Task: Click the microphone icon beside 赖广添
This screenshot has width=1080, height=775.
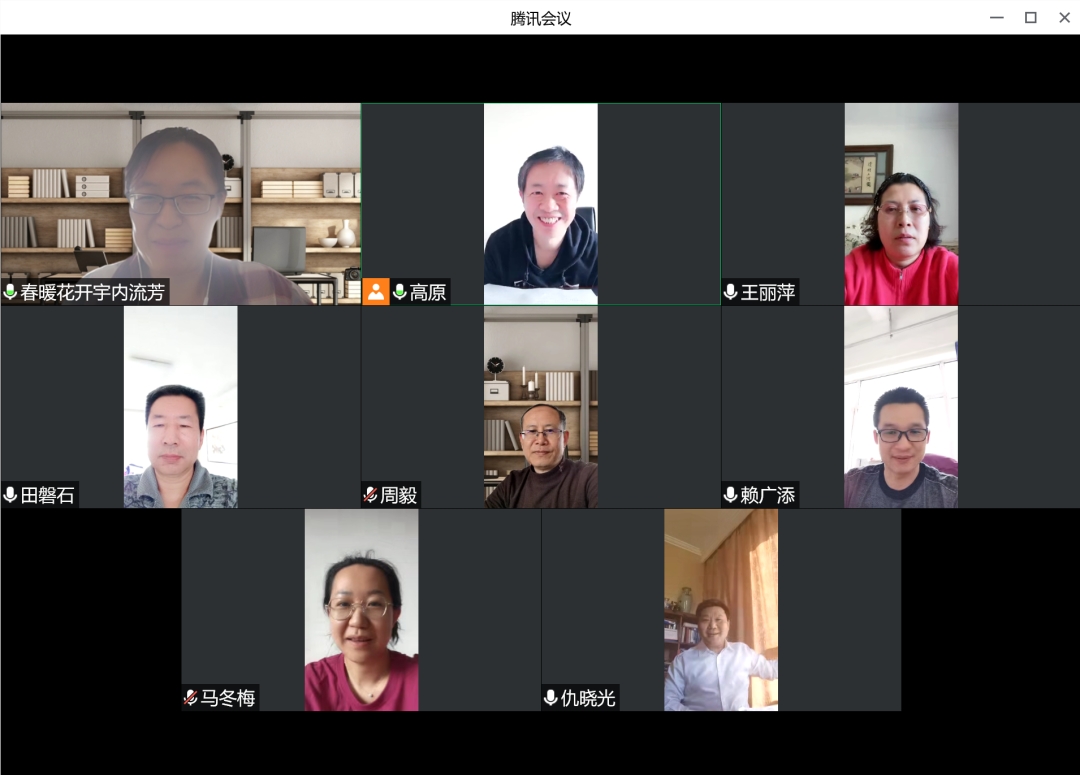Action: 731,495
